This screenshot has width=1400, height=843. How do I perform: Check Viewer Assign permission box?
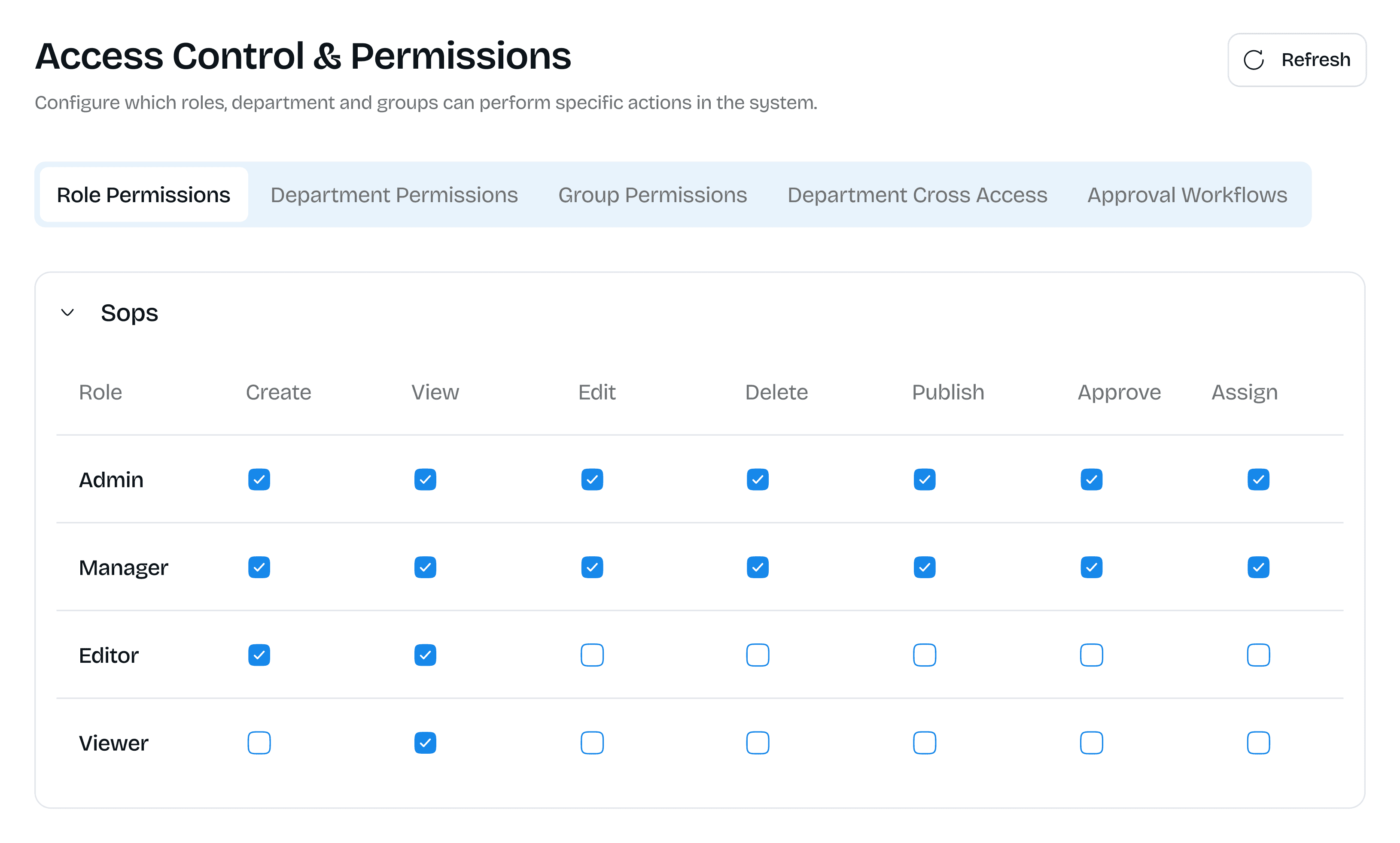pyautogui.click(x=1259, y=743)
